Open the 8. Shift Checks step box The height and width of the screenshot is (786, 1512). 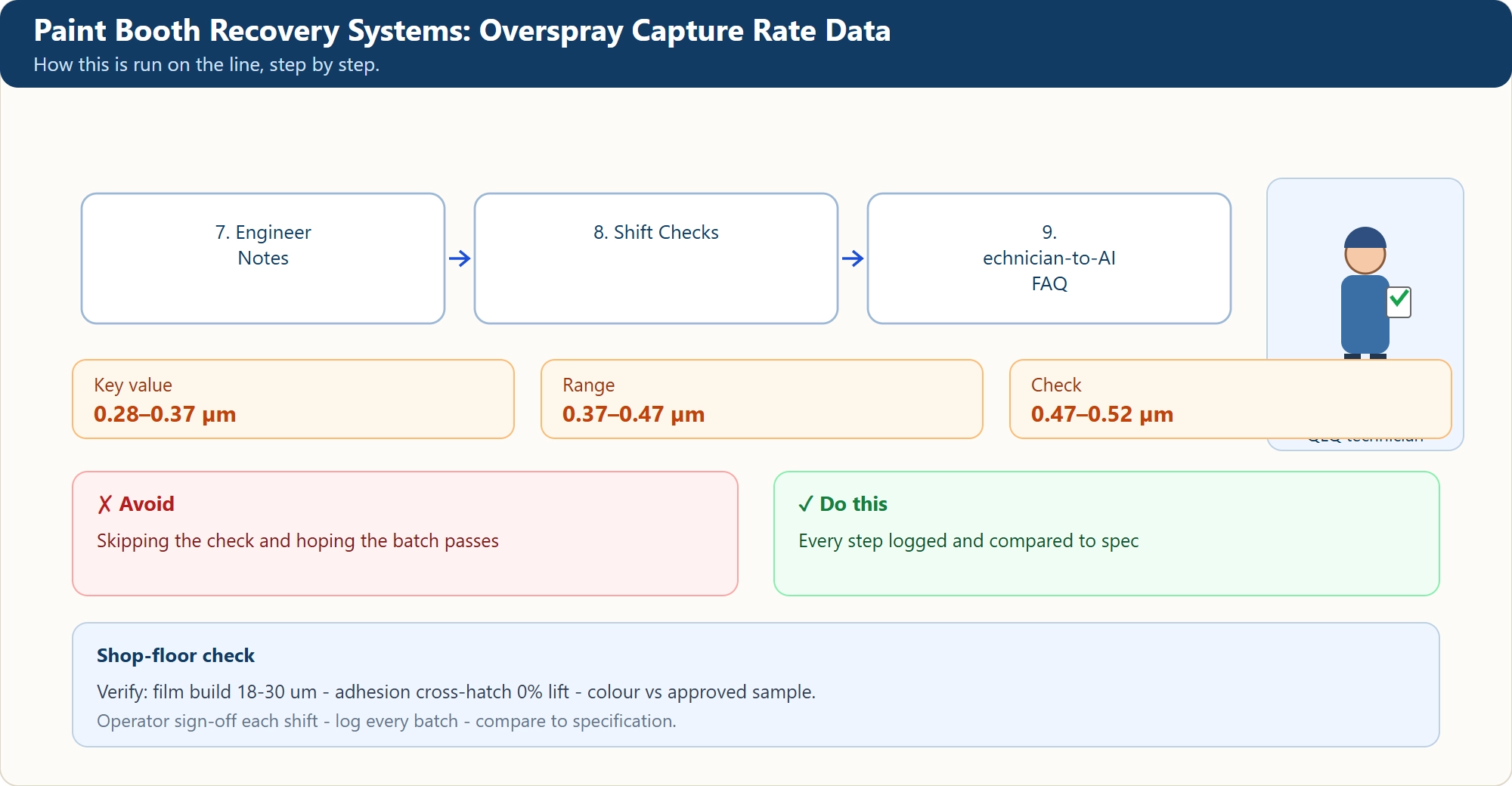coord(656,258)
